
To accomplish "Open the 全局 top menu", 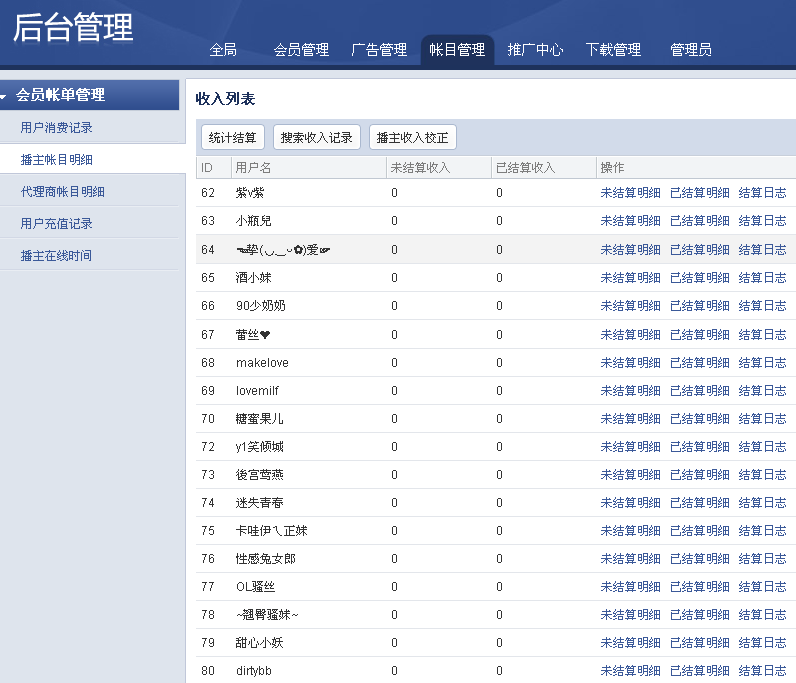I will click(223, 50).
